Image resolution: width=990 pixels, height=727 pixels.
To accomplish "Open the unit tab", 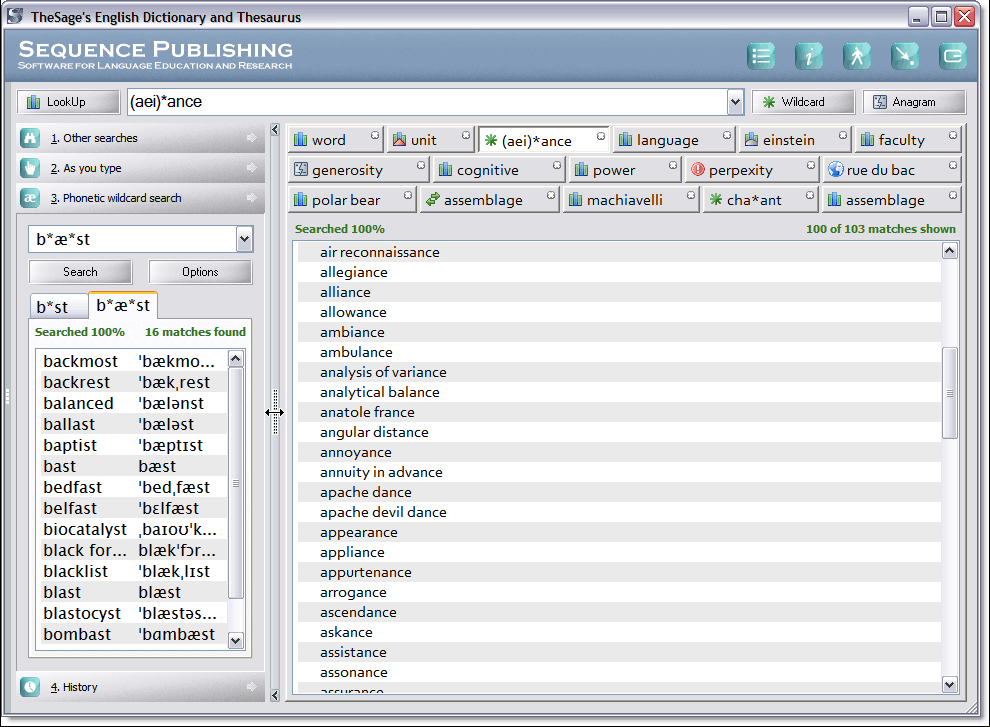I will 431,140.
